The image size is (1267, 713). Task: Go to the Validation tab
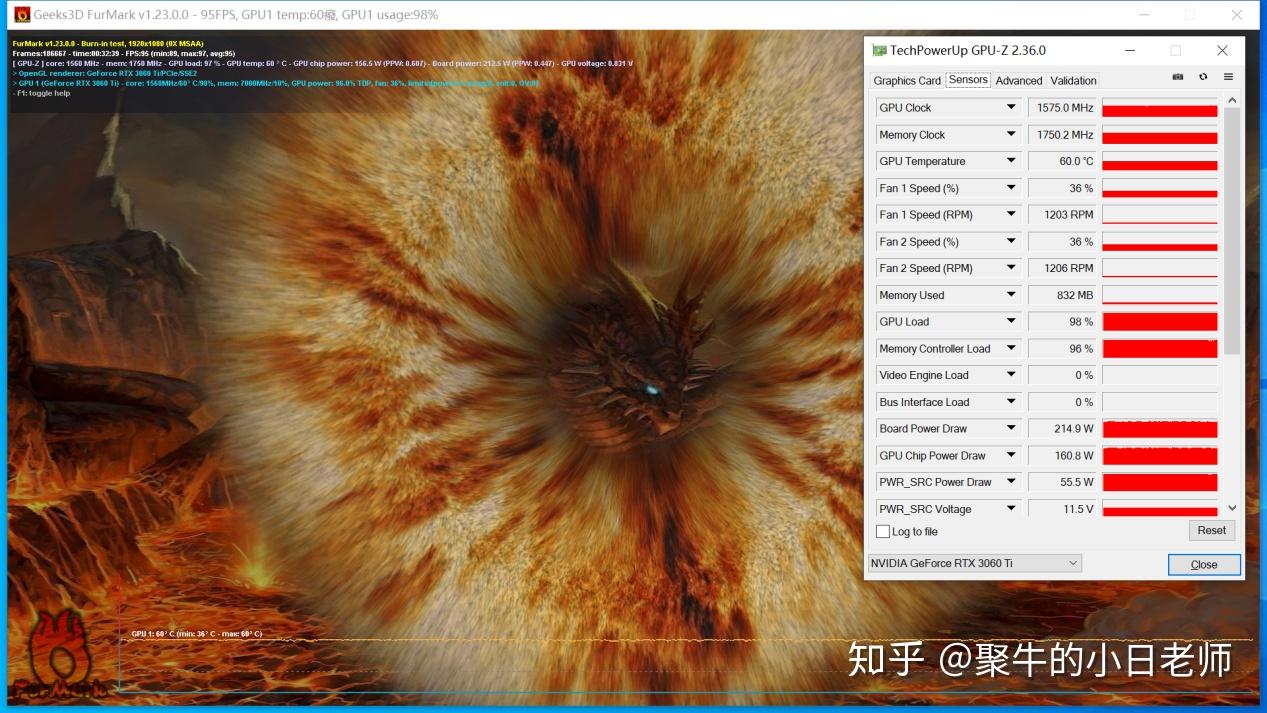tap(1074, 80)
